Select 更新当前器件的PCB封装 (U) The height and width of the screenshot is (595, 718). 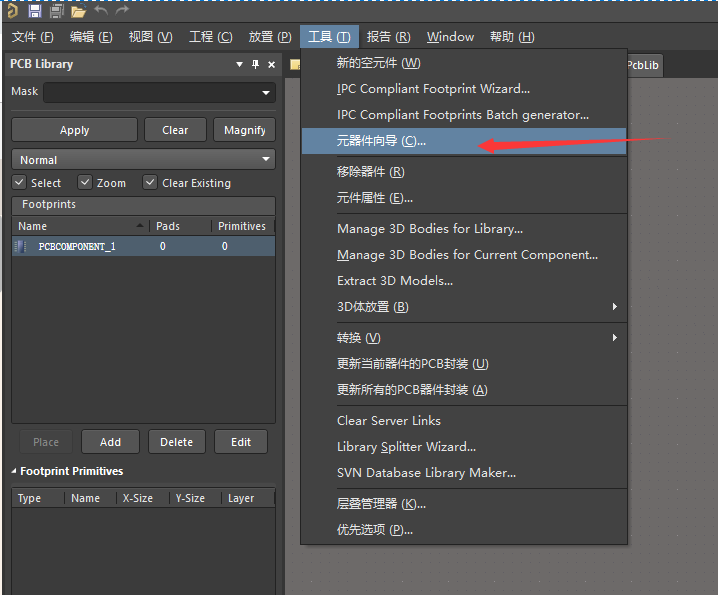tap(464, 364)
